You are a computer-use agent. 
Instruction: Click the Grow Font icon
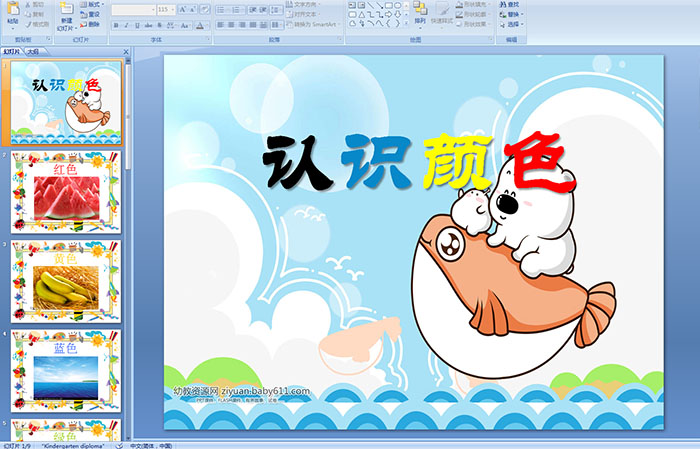coord(182,9)
